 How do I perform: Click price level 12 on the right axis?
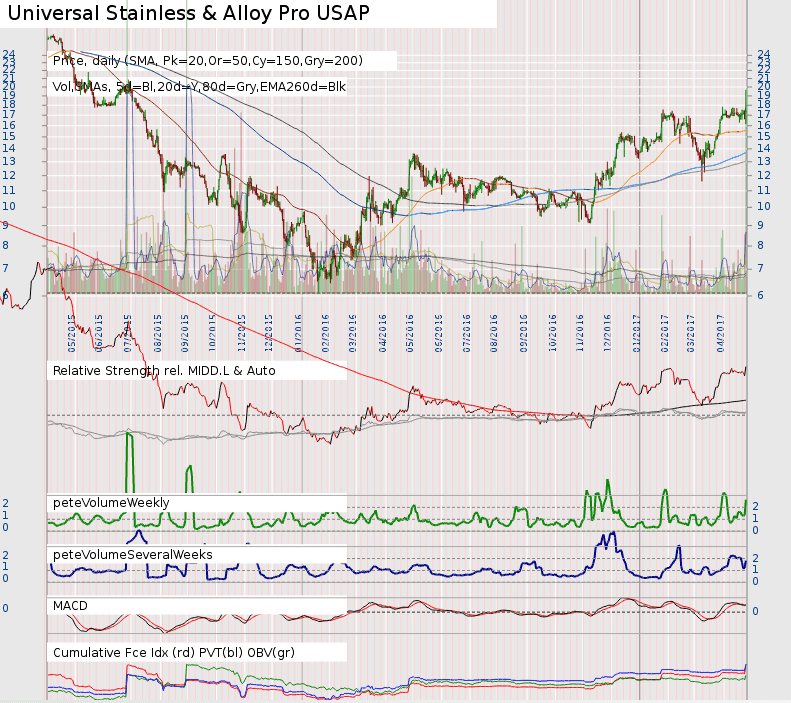point(764,175)
